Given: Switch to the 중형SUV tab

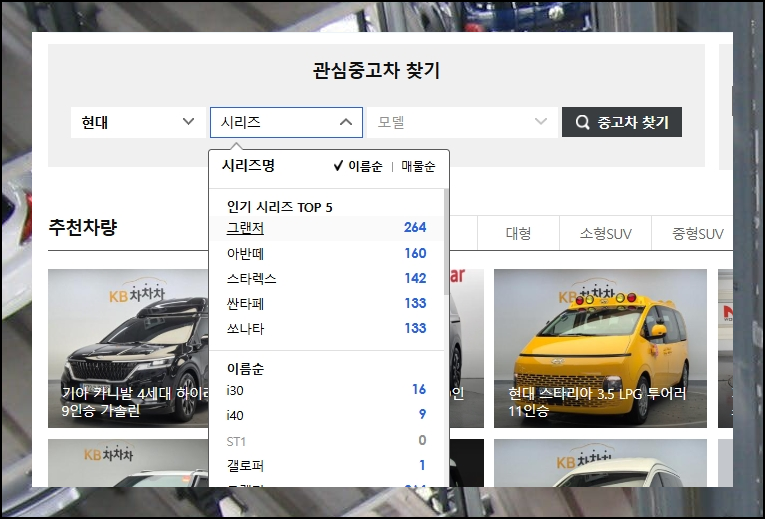Looking at the screenshot, I should [694, 233].
